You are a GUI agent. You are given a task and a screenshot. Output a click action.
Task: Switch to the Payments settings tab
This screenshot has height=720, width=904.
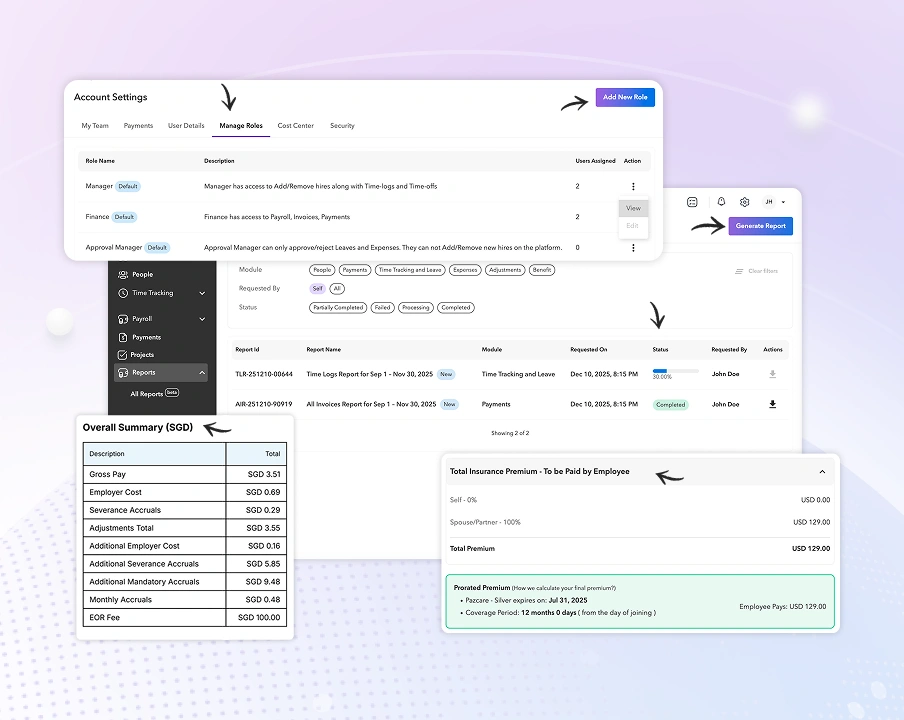tap(138, 126)
